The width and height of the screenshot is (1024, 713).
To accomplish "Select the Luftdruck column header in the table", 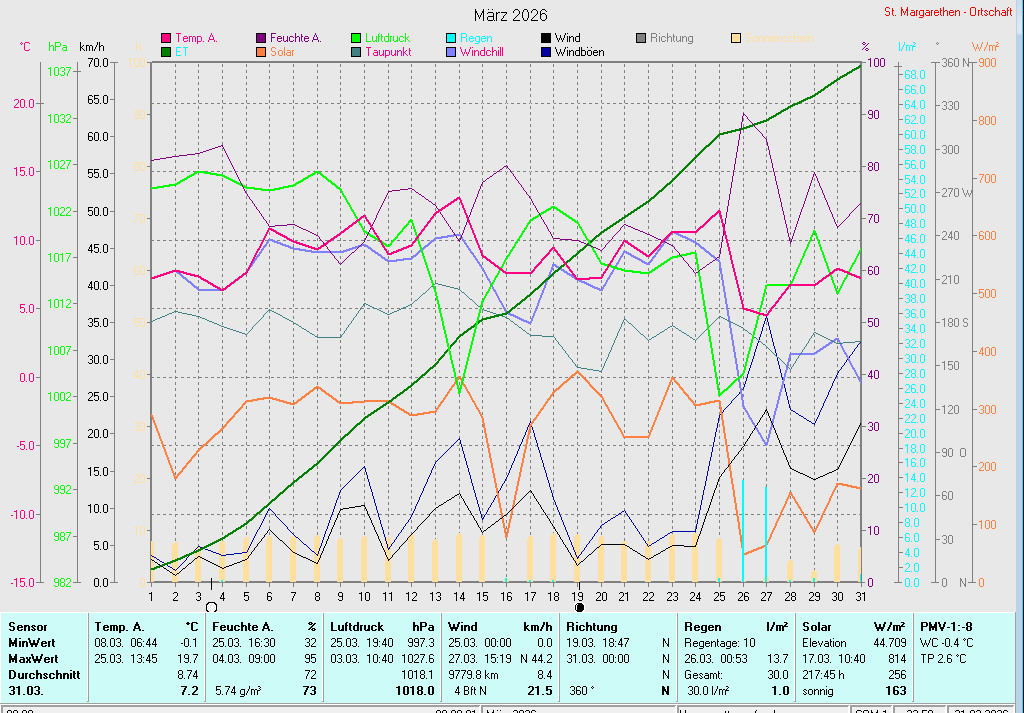I will (357, 626).
